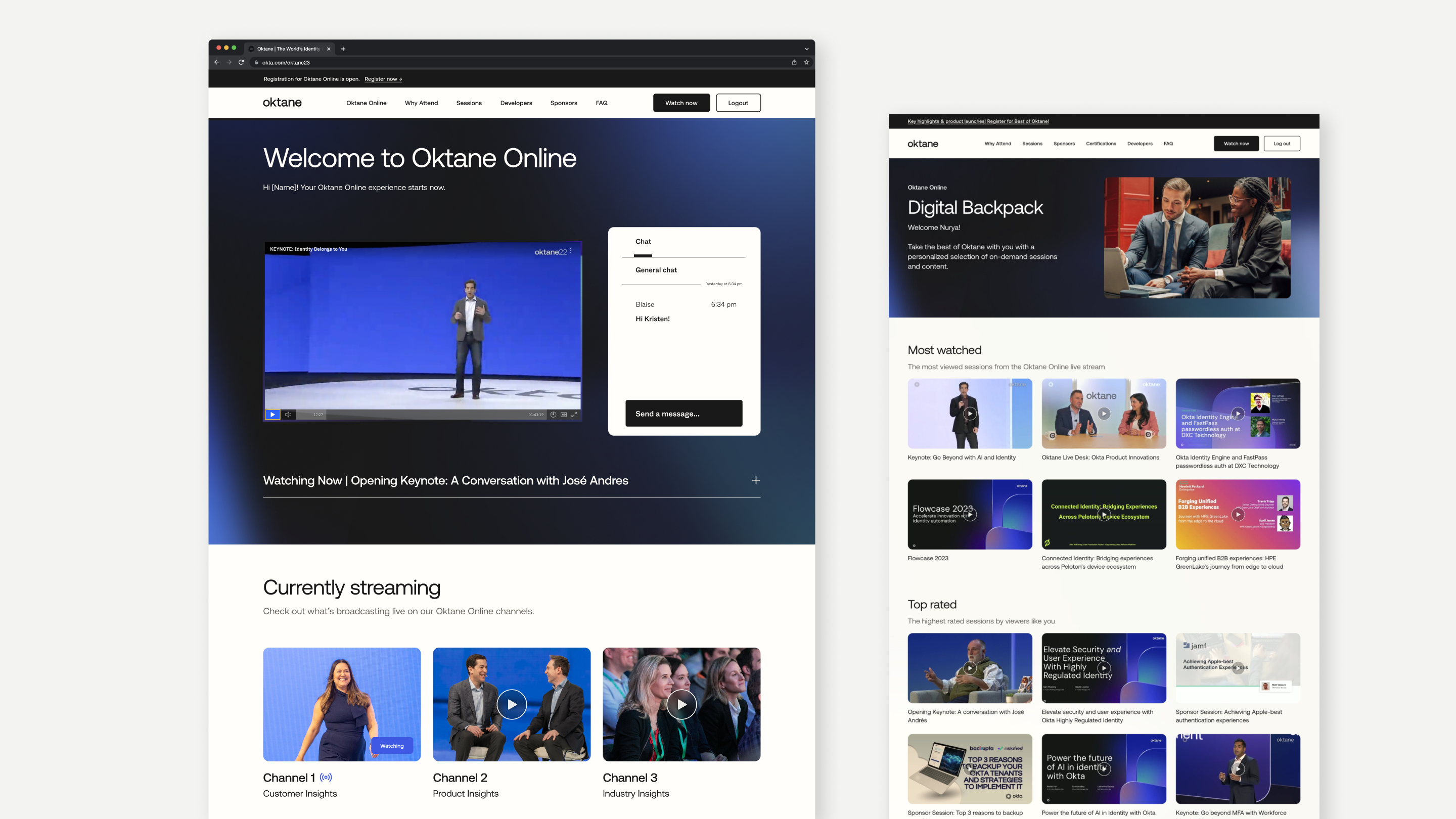
Task: Click the oktane logo in left window
Action: 282,102
